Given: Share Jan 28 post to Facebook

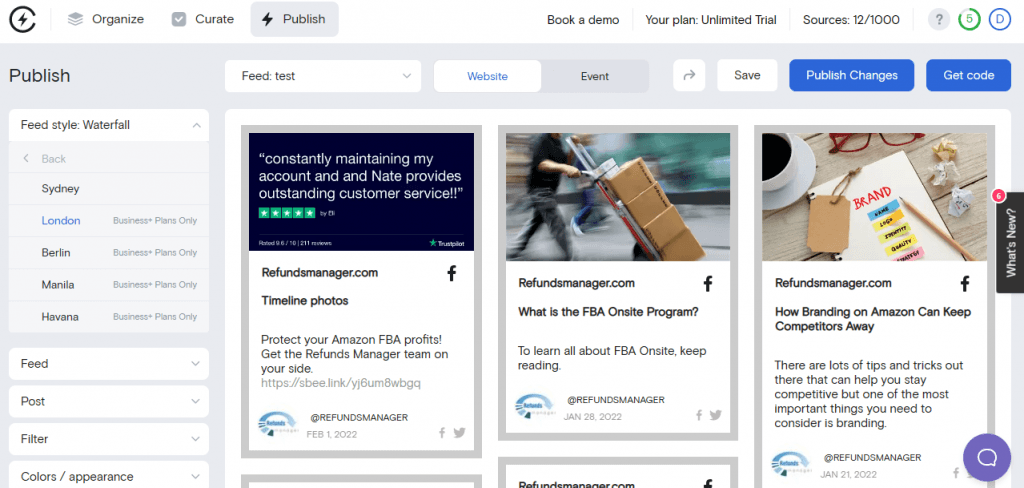Looking at the screenshot, I should [x=699, y=415].
